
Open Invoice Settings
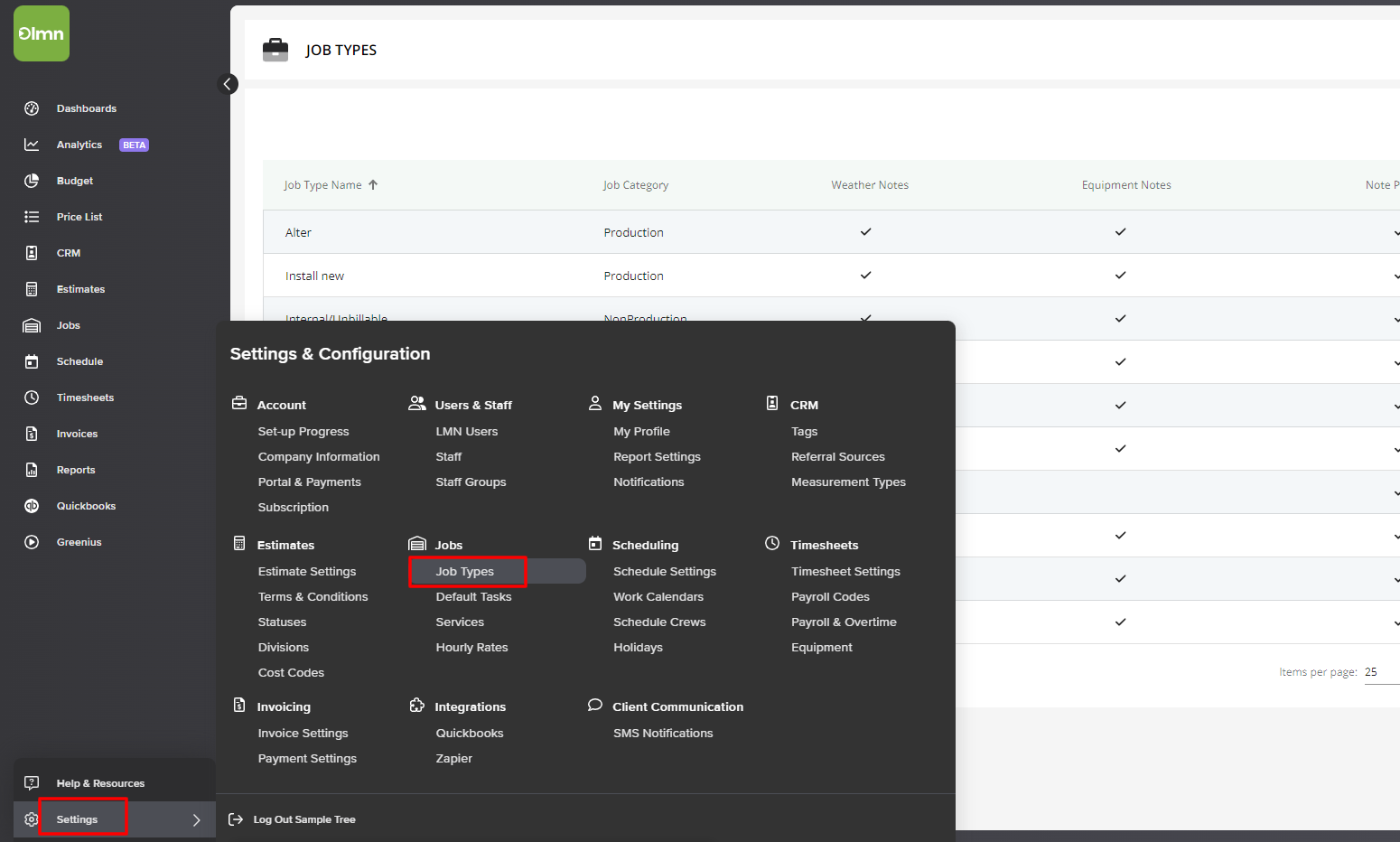(303, 733)
